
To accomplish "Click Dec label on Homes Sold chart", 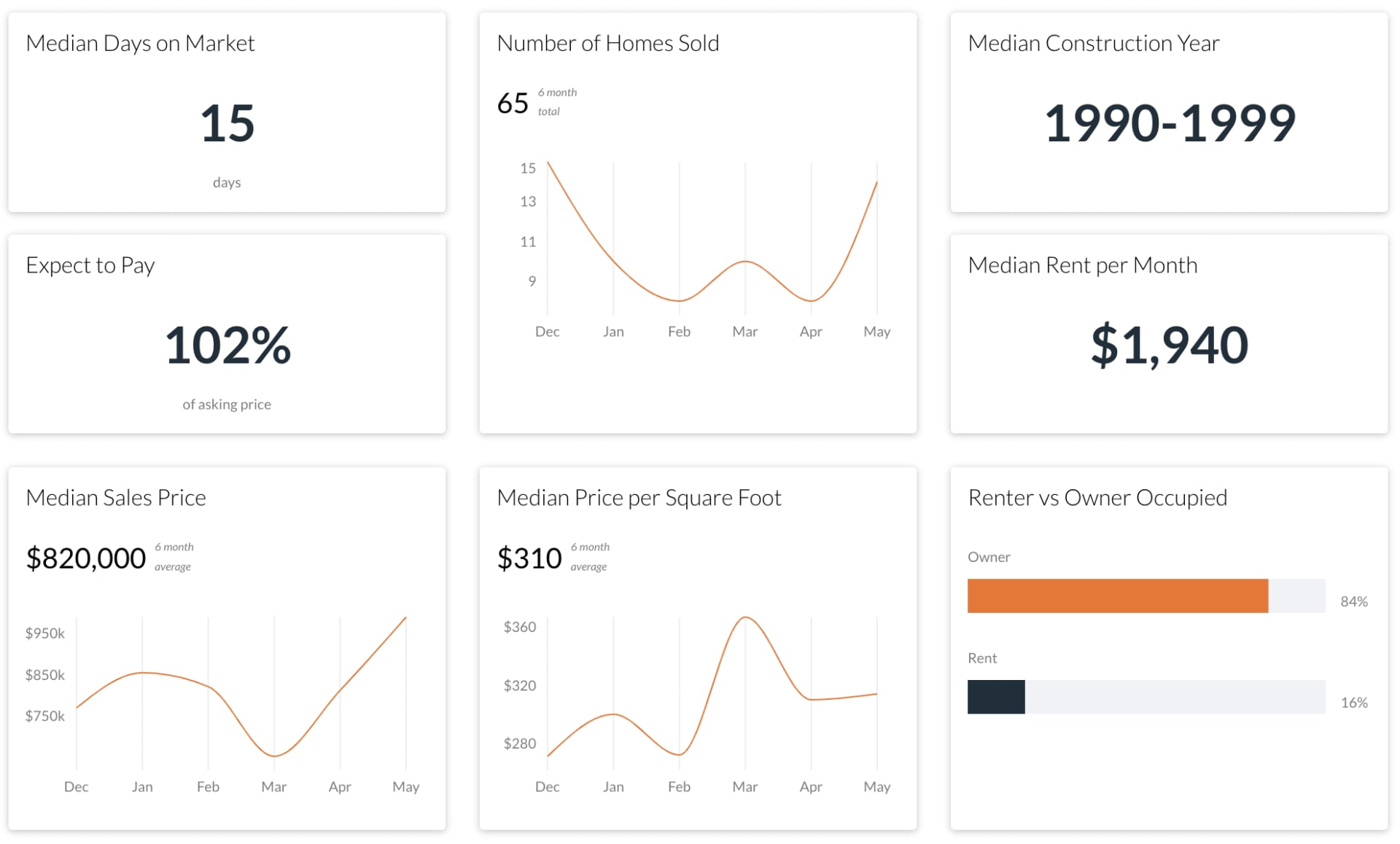I will pyautogui.click(x=547, y=332).
